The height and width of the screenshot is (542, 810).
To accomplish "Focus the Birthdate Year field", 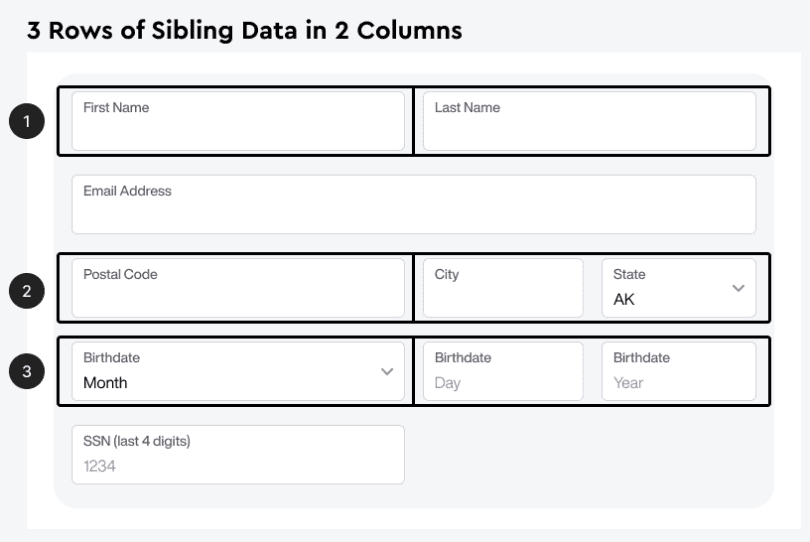I will point(678,372).
